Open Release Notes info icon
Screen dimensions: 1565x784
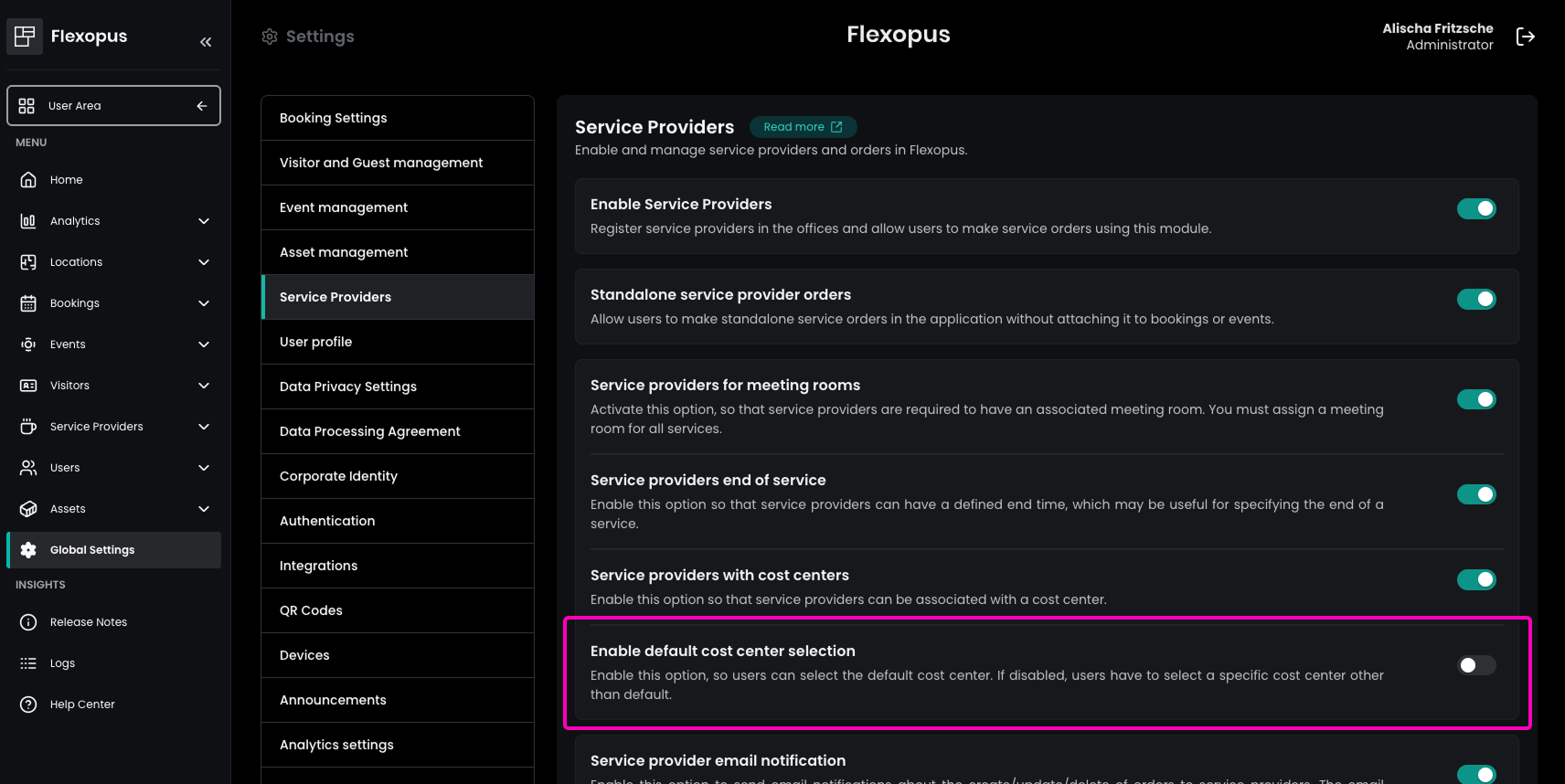point(28,622)
